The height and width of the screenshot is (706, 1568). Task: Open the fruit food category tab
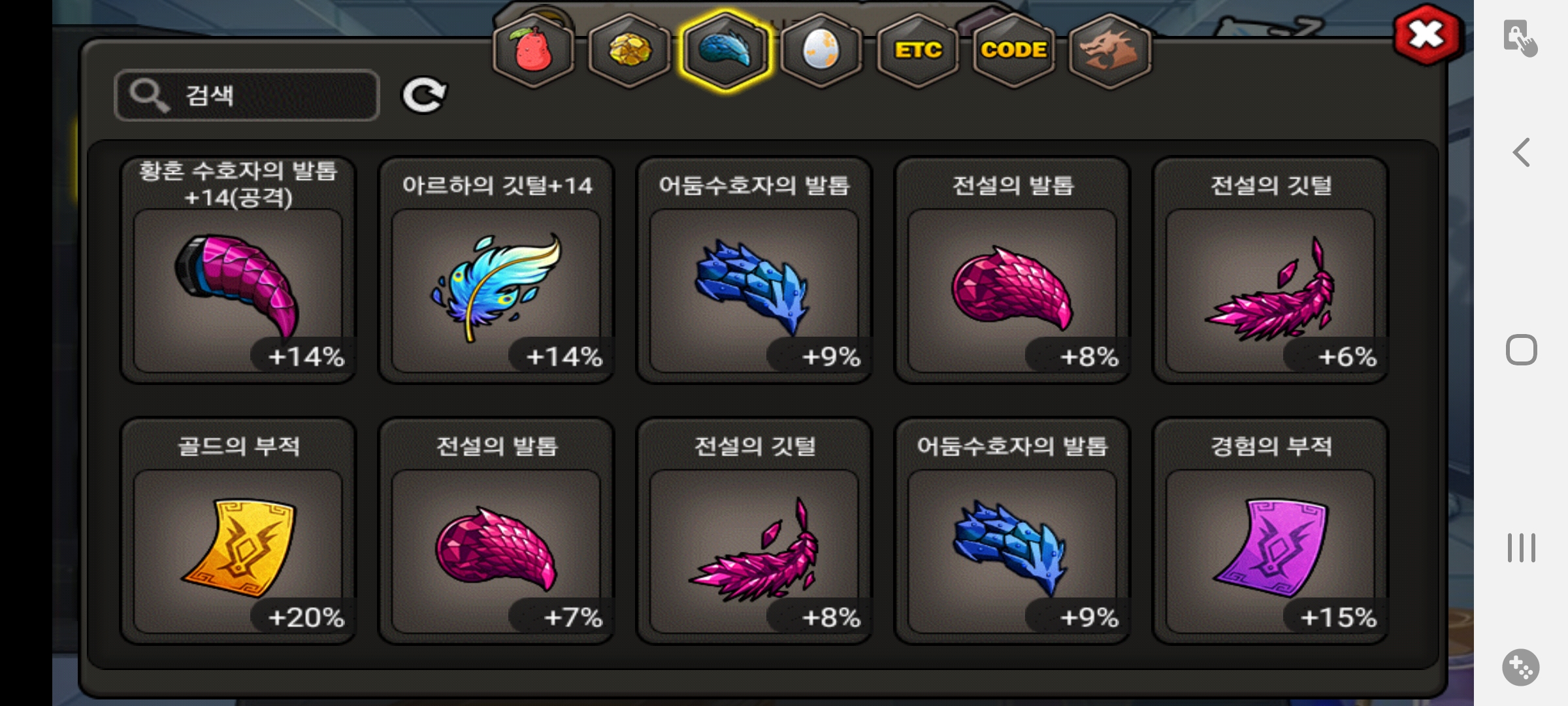click(533, 50)
